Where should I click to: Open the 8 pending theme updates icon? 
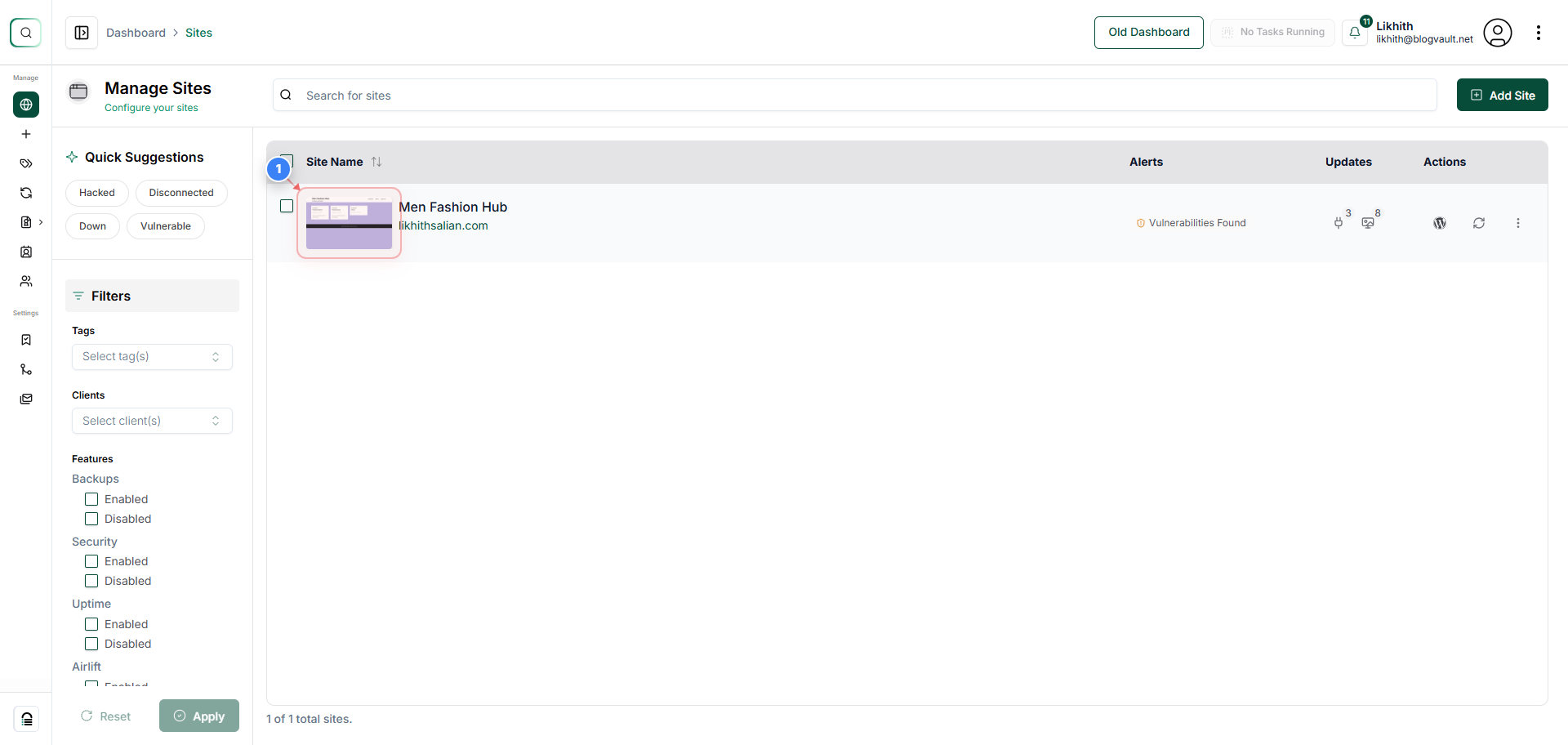[x=1369, y=222]
